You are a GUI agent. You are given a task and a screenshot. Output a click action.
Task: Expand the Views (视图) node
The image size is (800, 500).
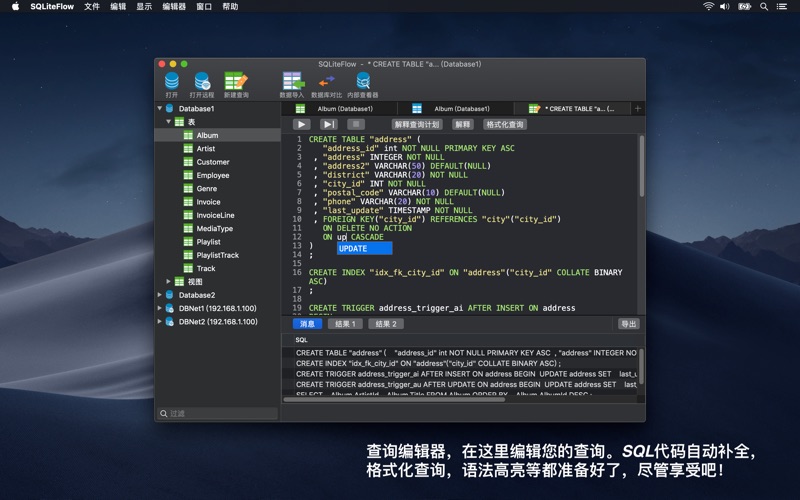click(168, 281)
